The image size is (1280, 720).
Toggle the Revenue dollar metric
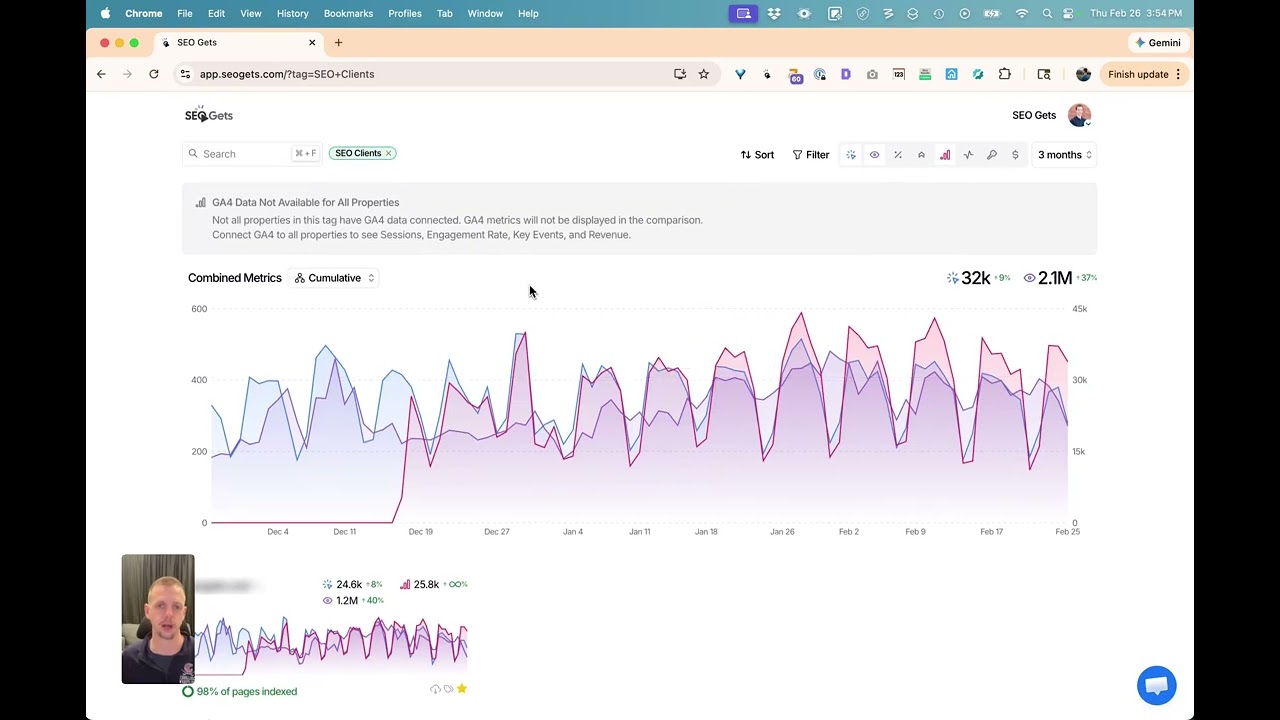pos(1015,155)
